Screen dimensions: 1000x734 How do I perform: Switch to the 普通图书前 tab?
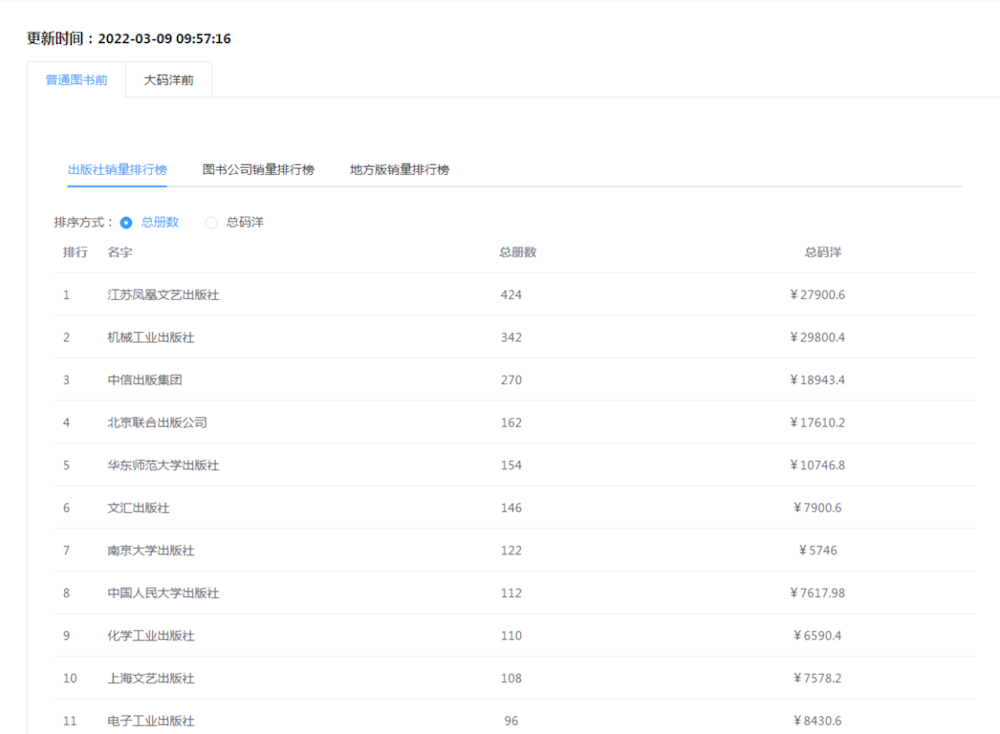76,80
